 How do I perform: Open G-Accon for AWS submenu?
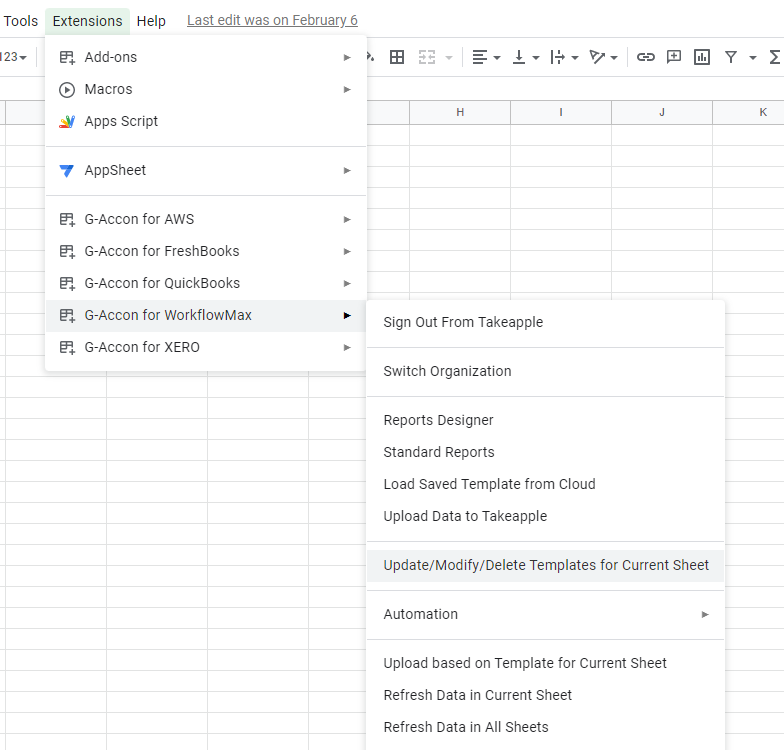(x=206, y=220)
